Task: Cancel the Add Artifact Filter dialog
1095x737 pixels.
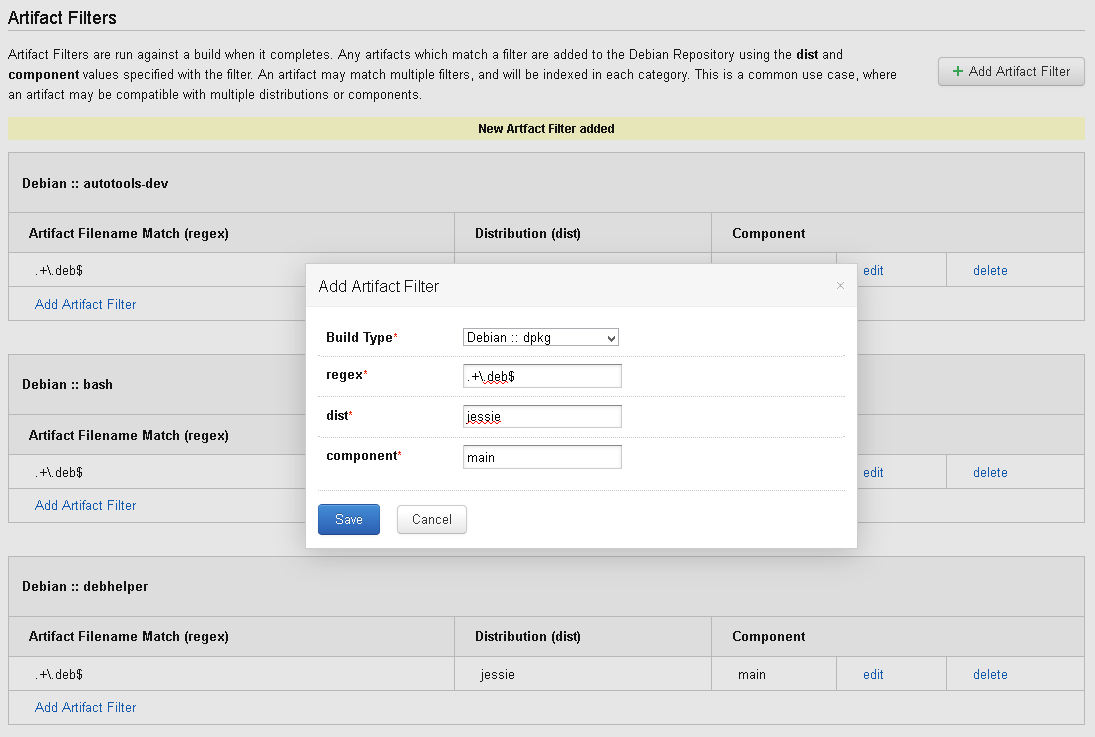Action: pos(431,520)
